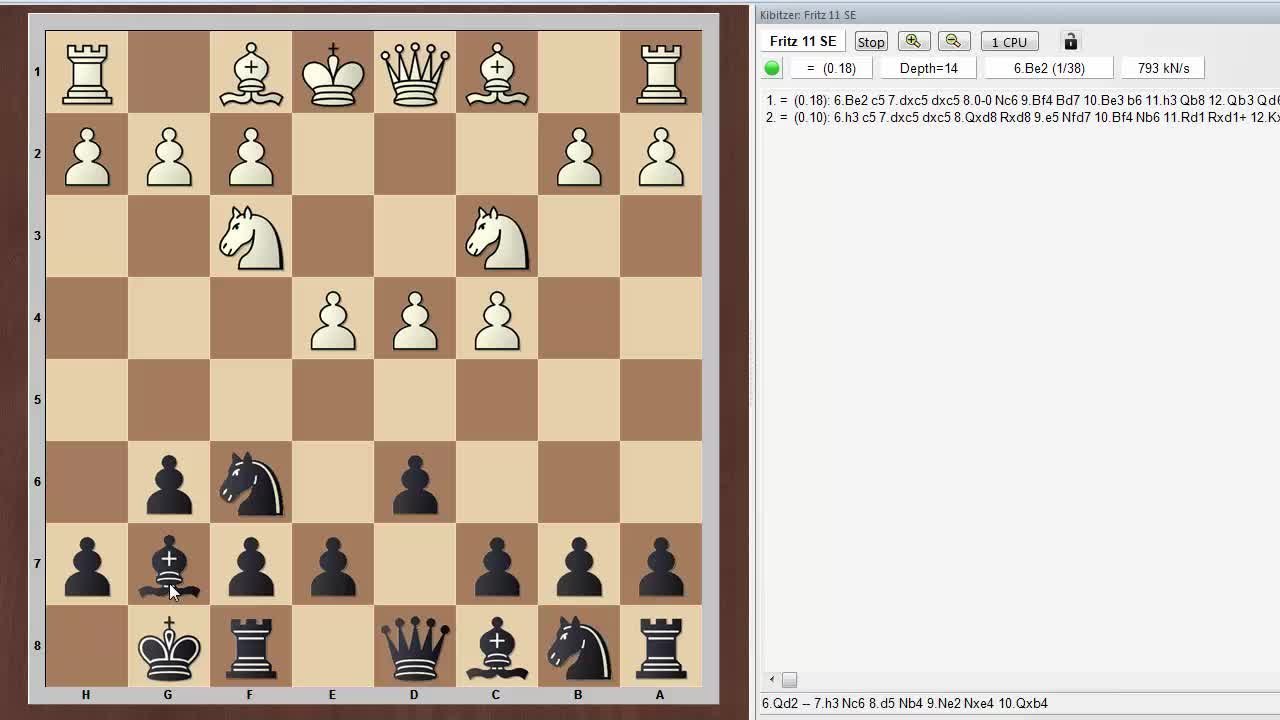The image size is (1280, 720).
Task: Open the Fritz 11 SE engine selector
Action: 803,41
